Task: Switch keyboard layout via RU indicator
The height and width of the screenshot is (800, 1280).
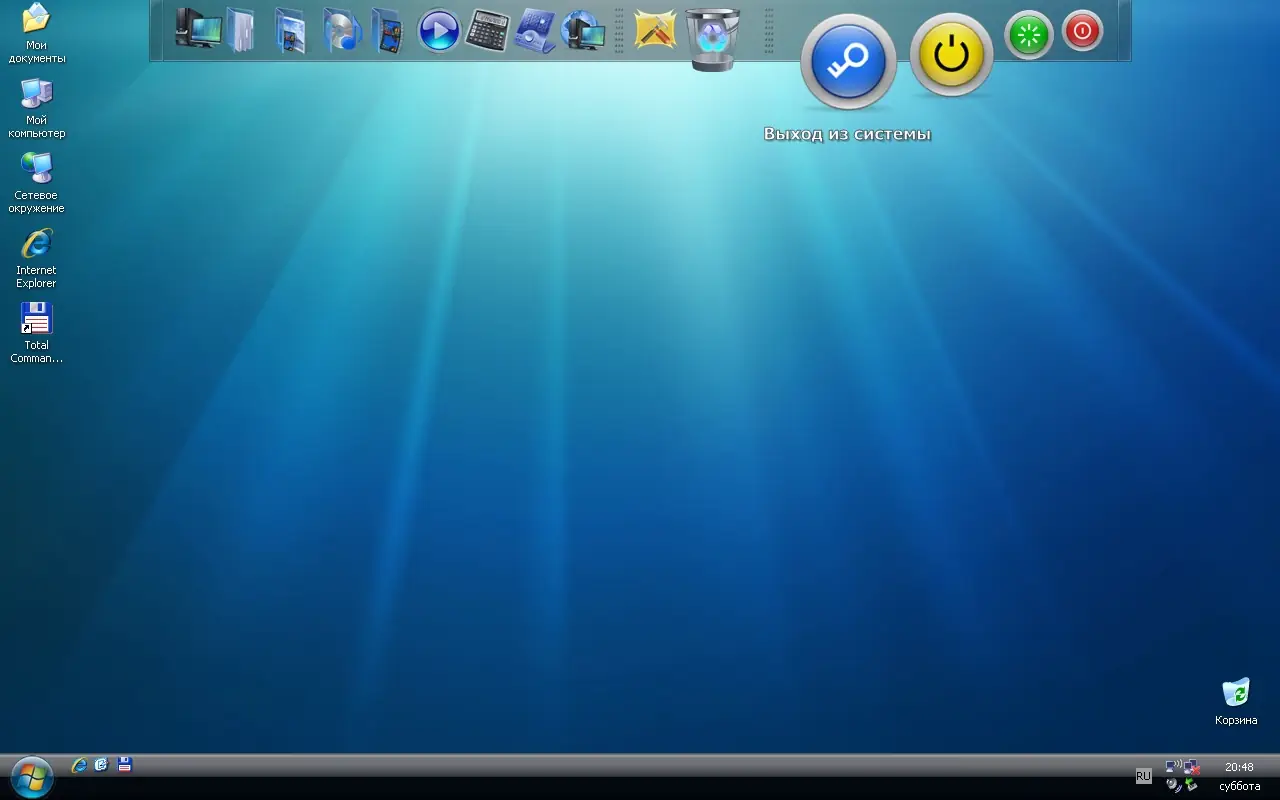Action: pyautogui.click(x=1142, y=775)
